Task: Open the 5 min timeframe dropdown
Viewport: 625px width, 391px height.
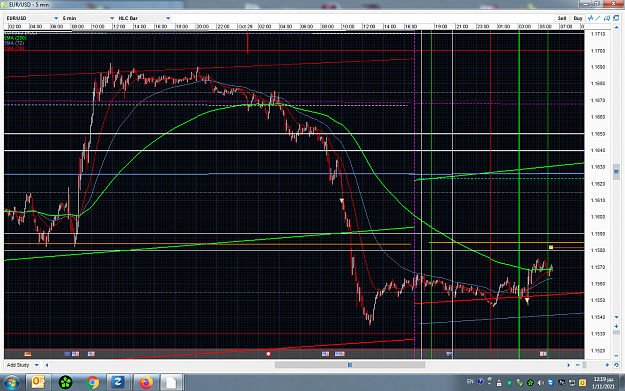Action: 88,18
